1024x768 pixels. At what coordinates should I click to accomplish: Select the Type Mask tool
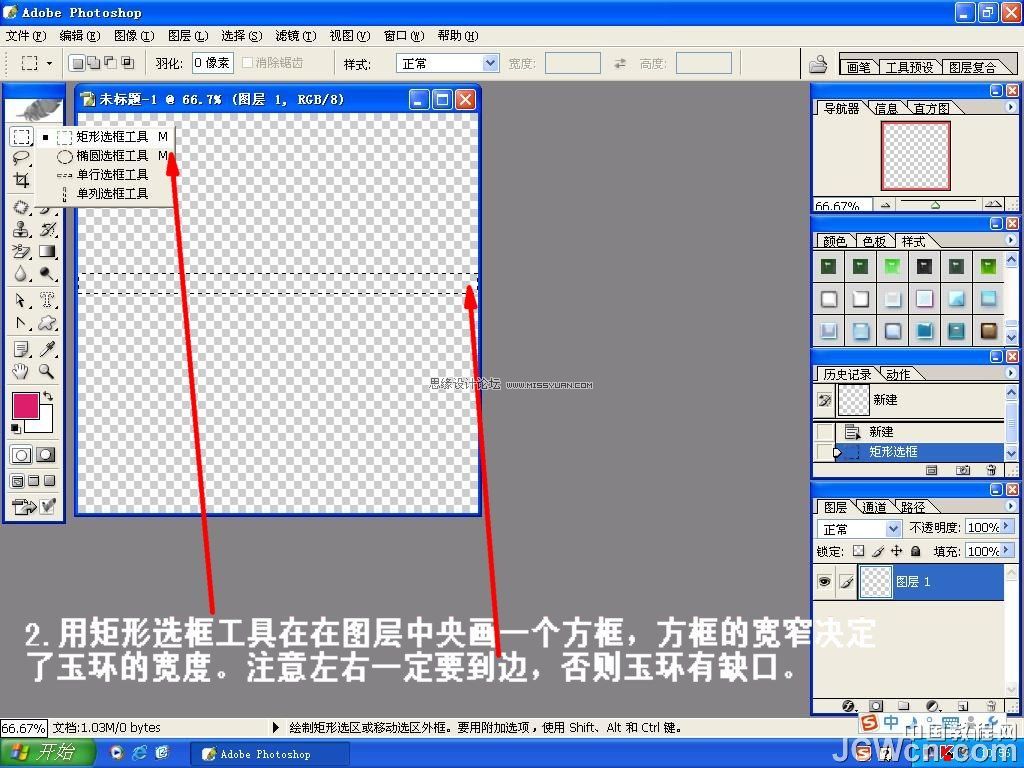coord(48,300)
